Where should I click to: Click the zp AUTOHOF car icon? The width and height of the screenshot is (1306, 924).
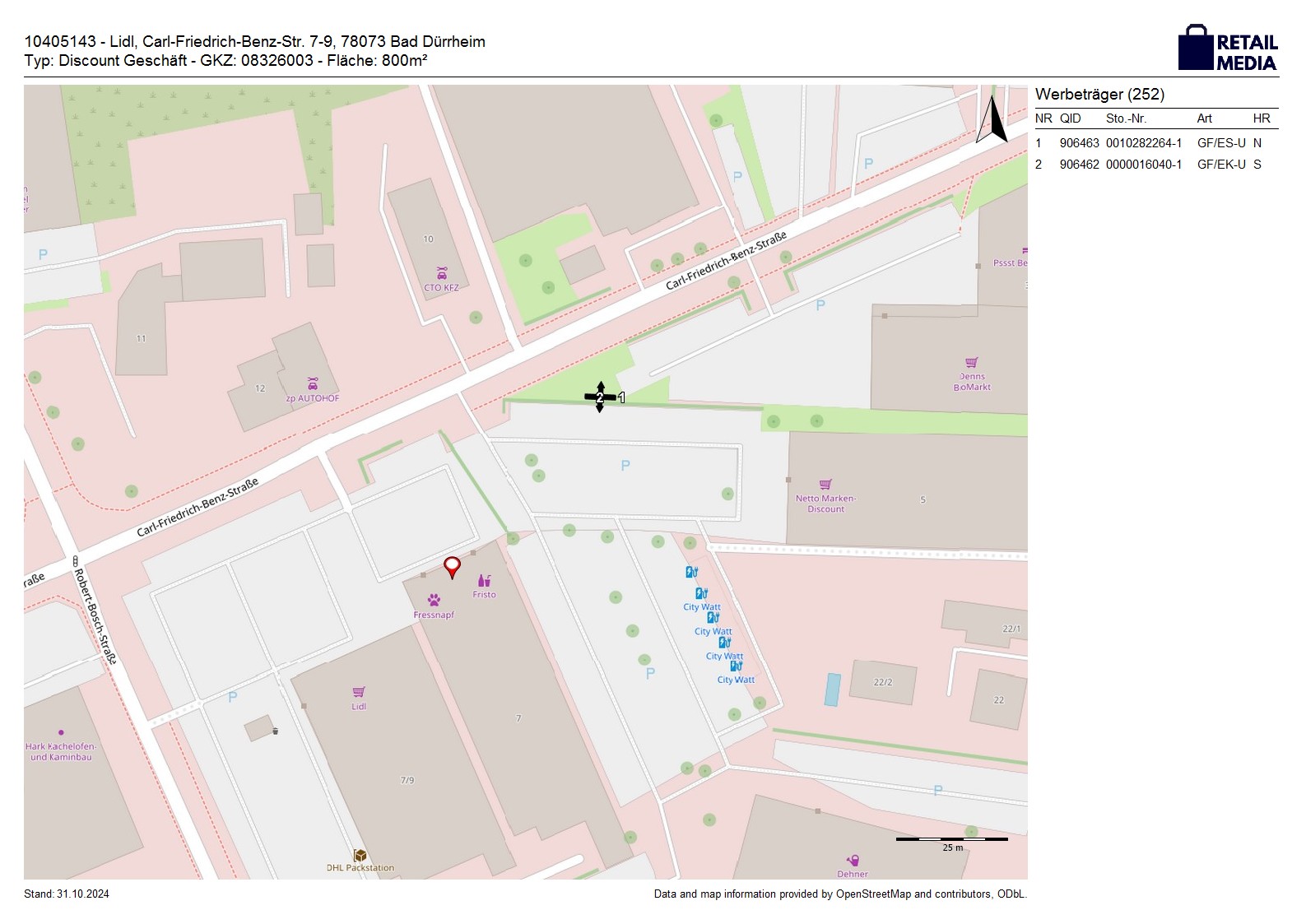coord(313,384)
